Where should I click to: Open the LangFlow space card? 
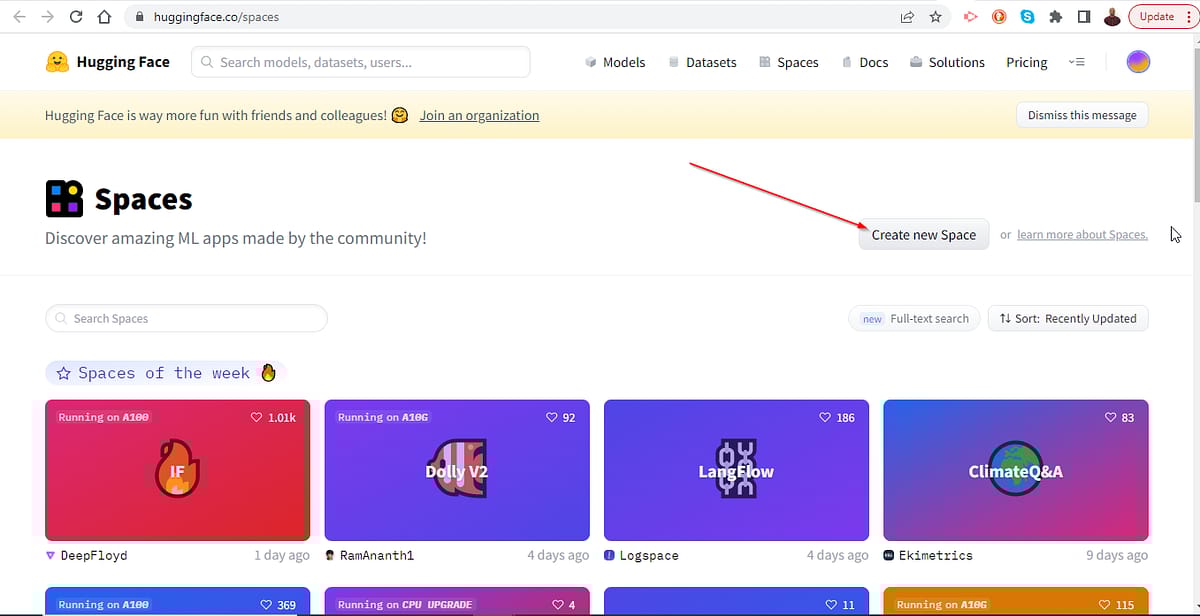tap(736, 470)
